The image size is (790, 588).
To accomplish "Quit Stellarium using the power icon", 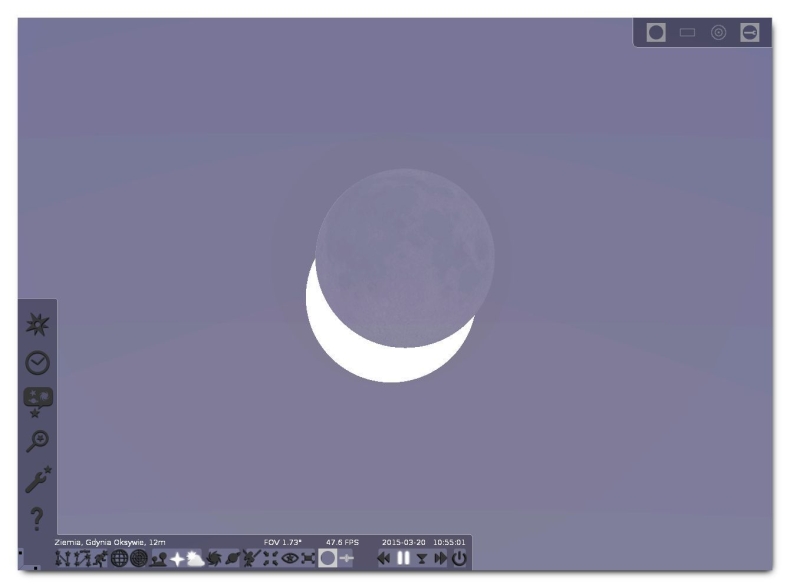I will click(x=458, y=560).
